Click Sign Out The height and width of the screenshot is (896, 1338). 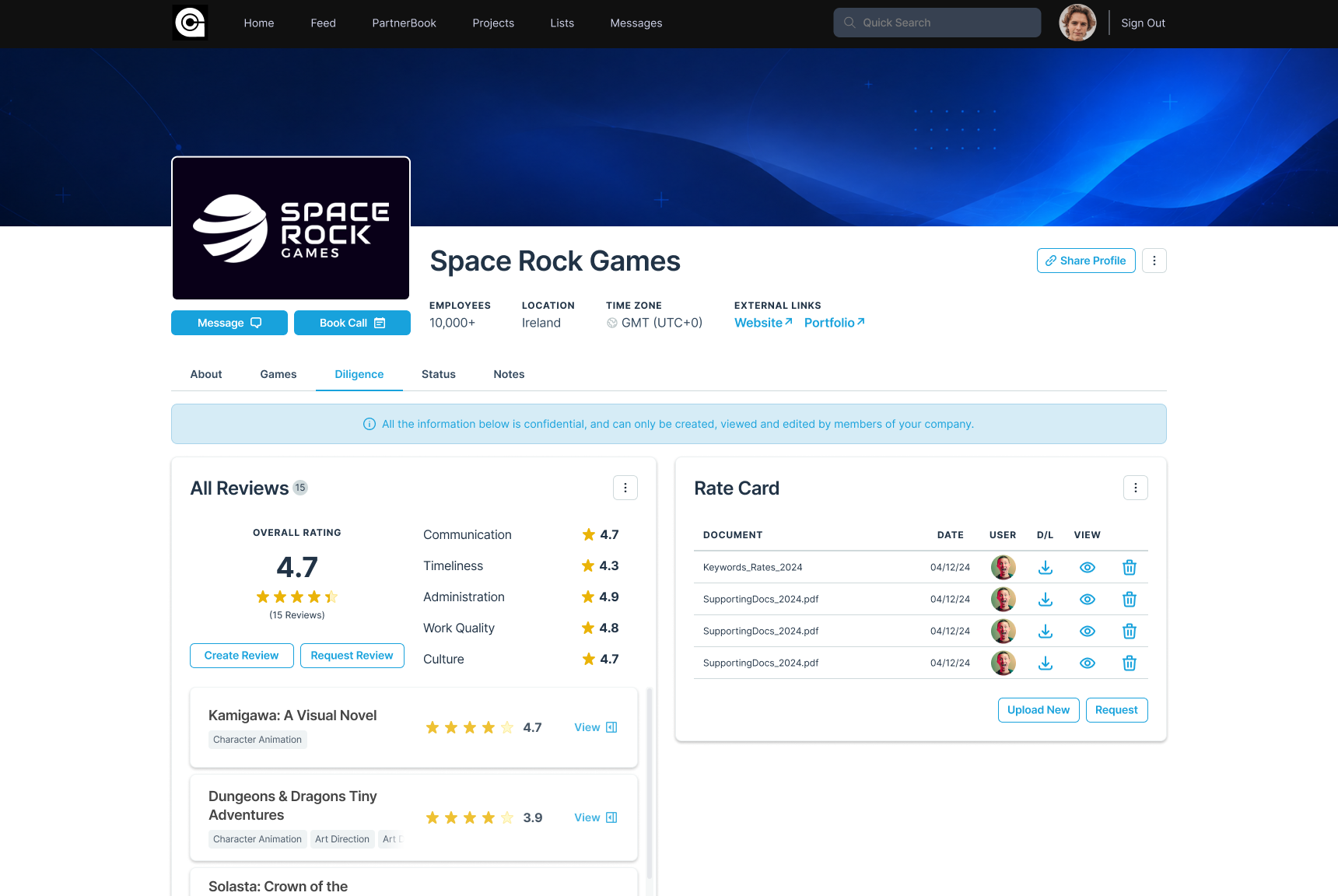[1143, 23]
